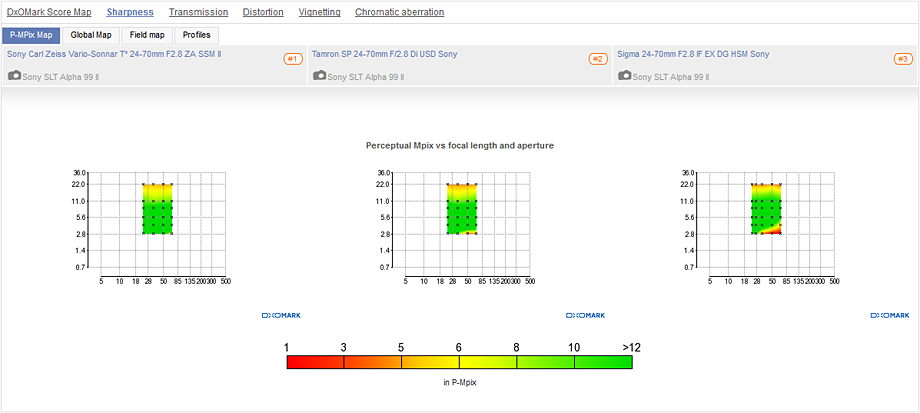Click the camera icon under the Sigma lens

[x=625, y=76]
